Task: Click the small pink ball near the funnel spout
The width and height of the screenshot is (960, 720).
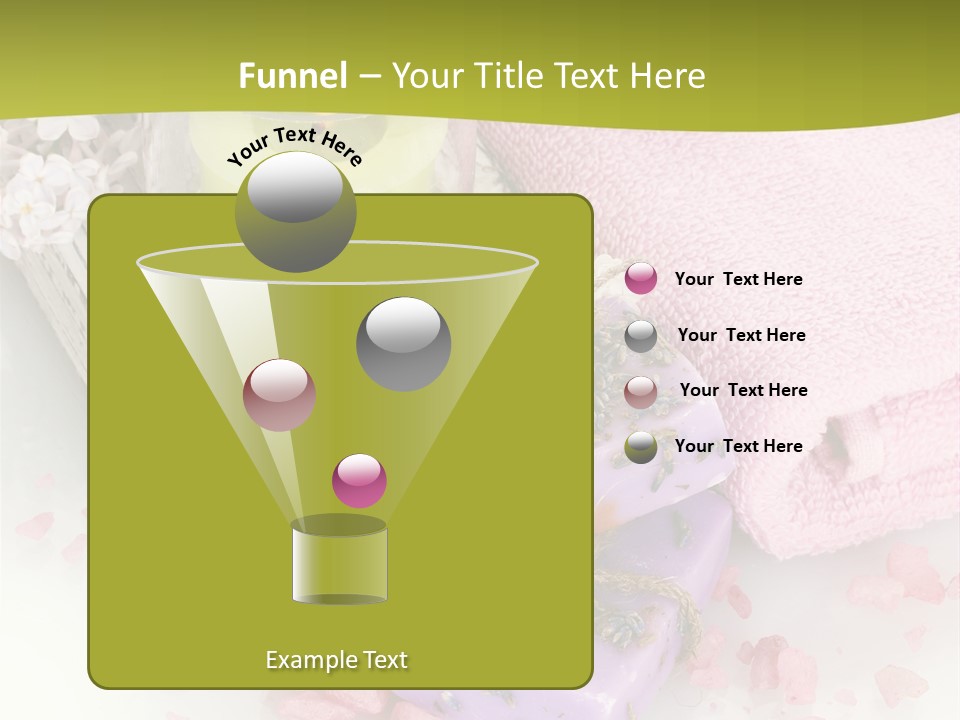Action: pos(360,480)
